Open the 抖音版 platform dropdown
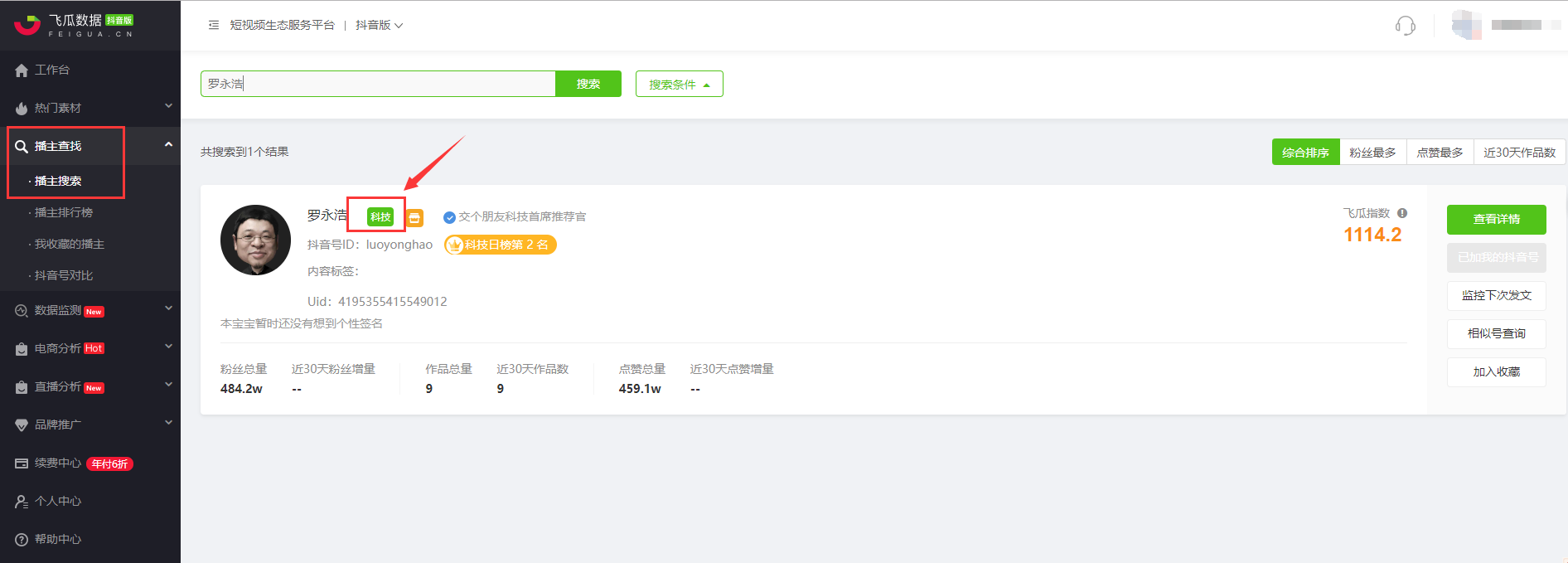 pyautogui.click(x=379, y=26)
